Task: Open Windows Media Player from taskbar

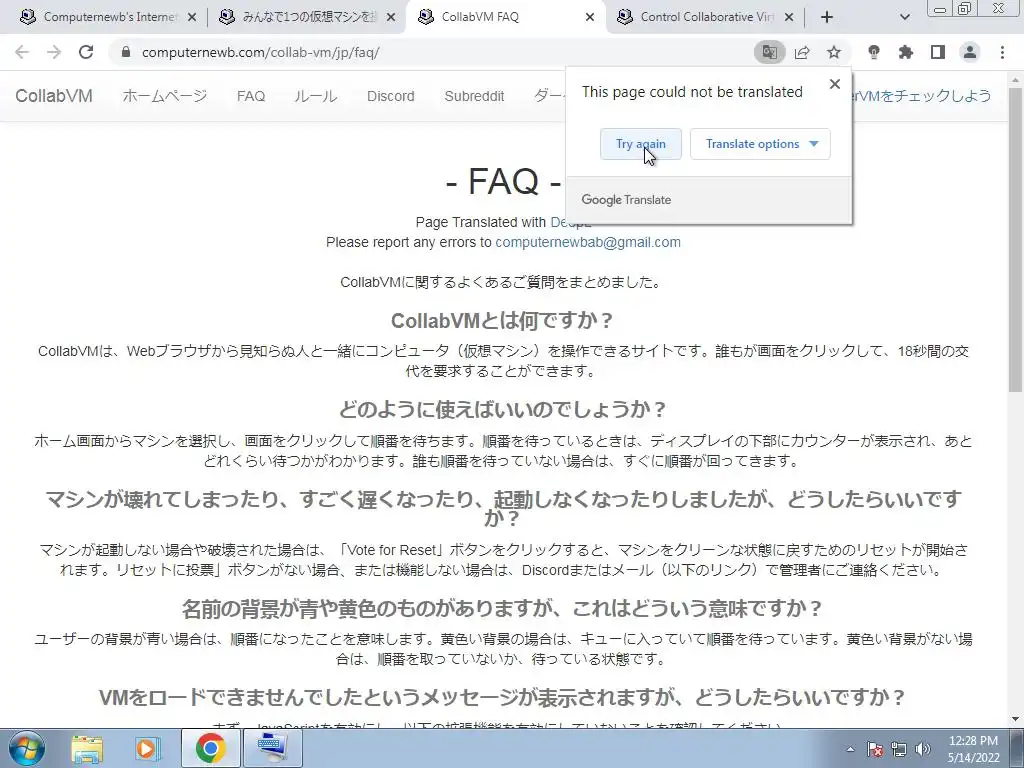Action: coord(148,748)
